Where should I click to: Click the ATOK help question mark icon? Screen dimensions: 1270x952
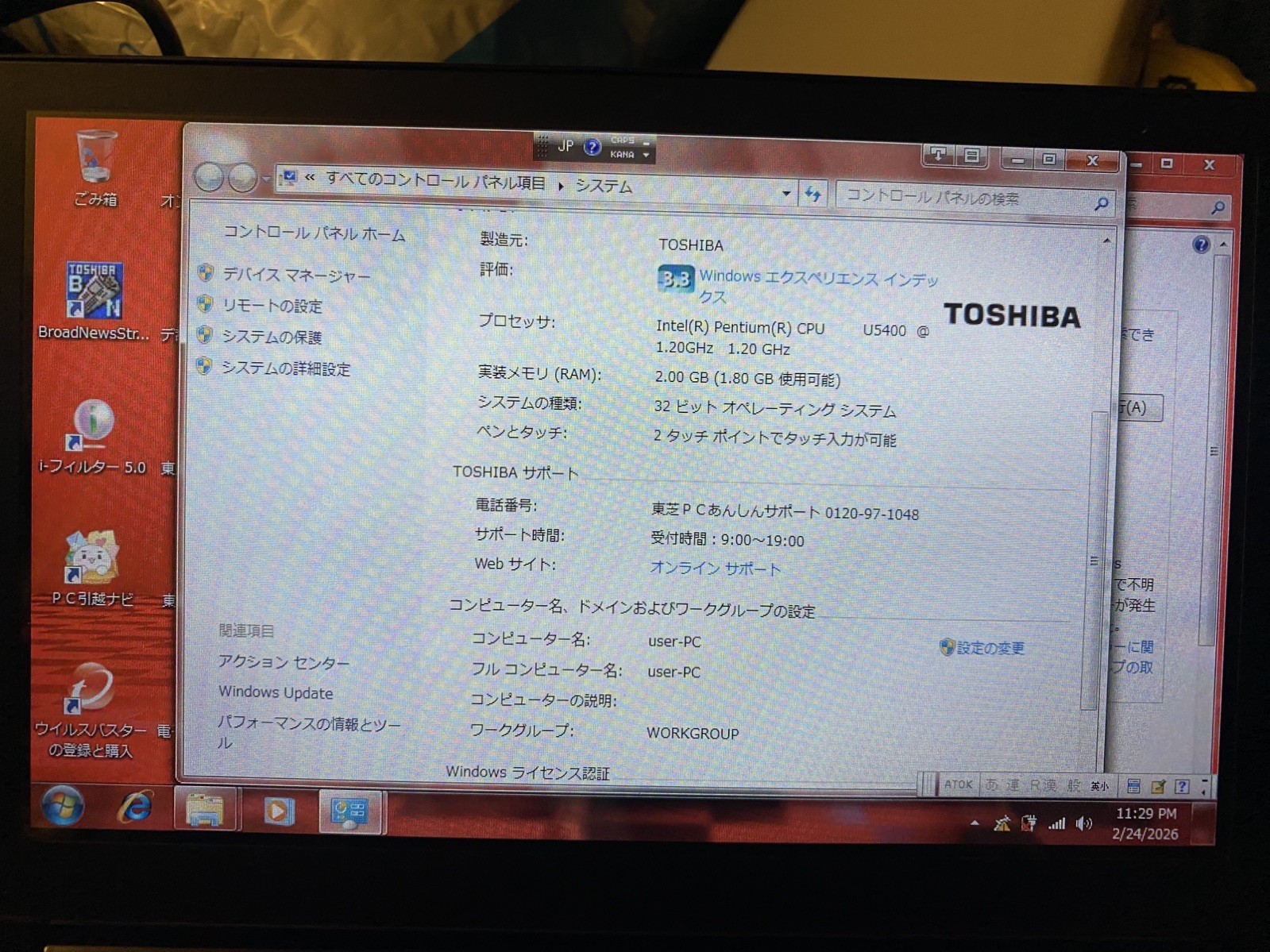click(x=1182, y=786)
